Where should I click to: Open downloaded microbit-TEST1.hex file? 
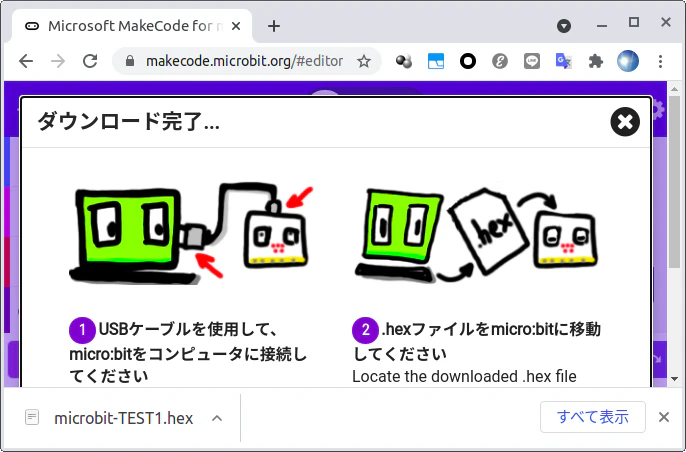[x=123, y=418]
